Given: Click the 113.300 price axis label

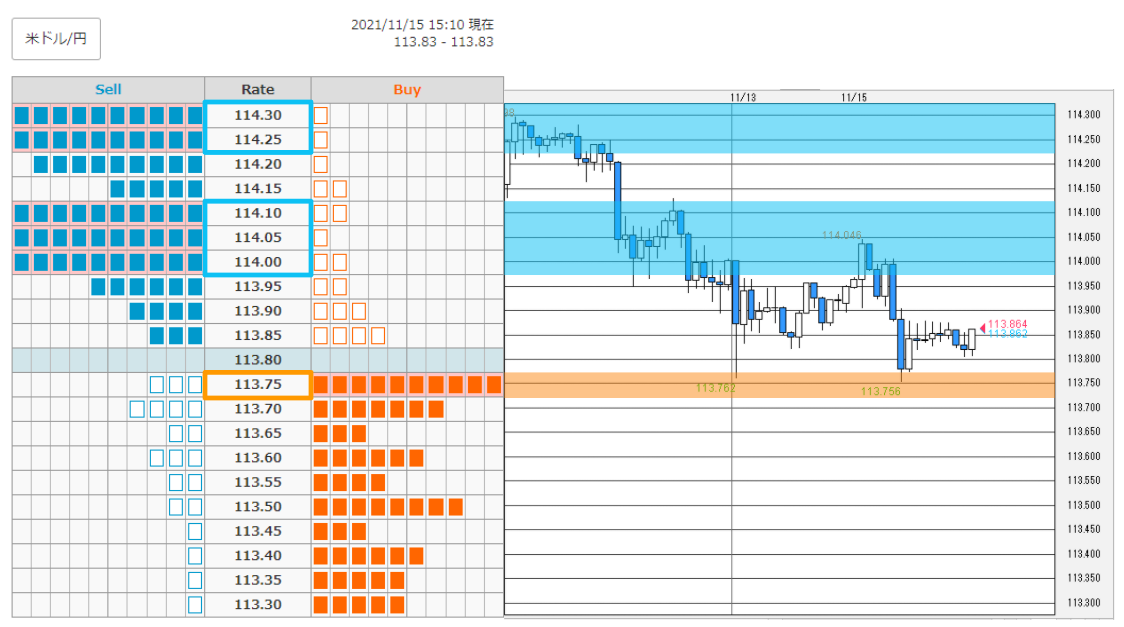Looking at the screenshot, I should pyautogui.click(x=1083, y=603).
